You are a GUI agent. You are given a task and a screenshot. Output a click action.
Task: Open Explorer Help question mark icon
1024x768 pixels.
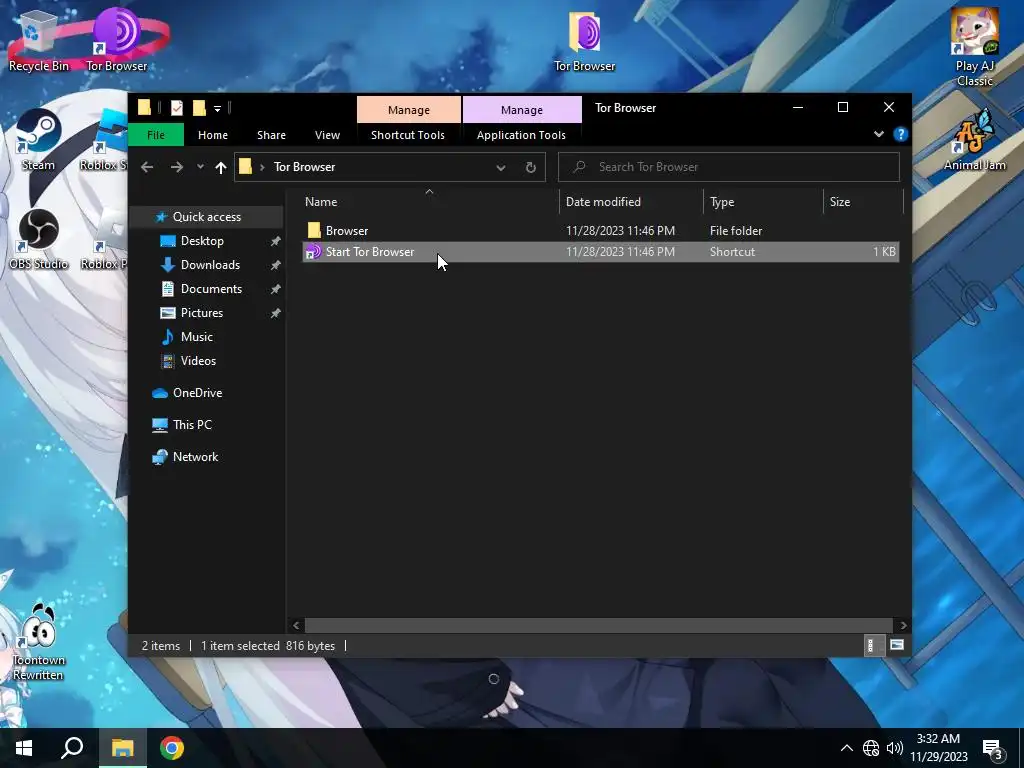pyautogui.click(x=901, y=135)
